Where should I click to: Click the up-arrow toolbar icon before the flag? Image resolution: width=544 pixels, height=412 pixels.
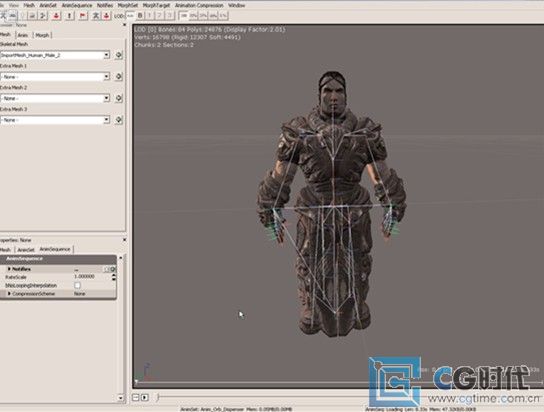[69, 16]
